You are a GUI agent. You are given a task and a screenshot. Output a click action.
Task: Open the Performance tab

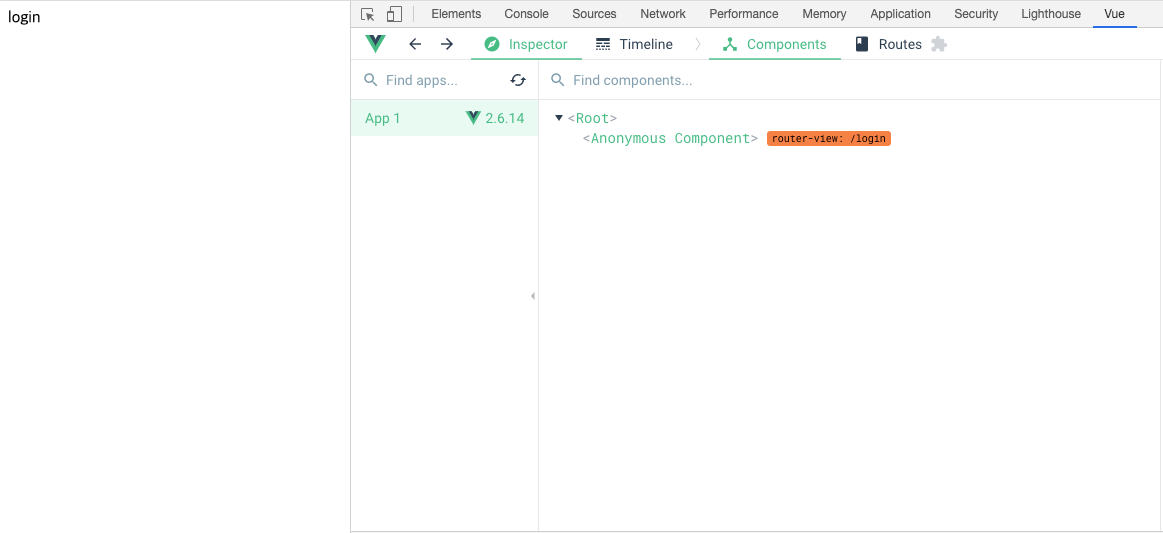click(744, 13)
